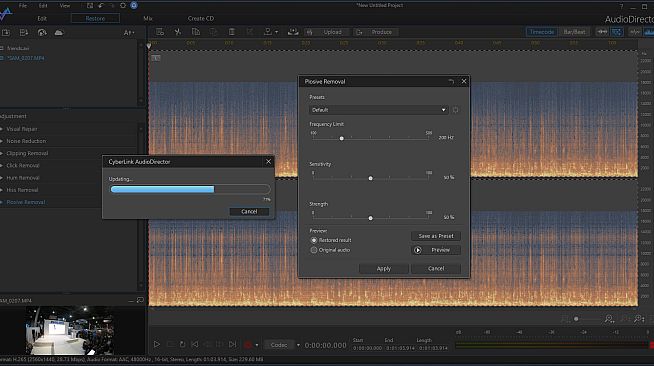This screenshot has width=654, height=366.
Task: Switch to the Create CD tab
Action: coord(201,18)
